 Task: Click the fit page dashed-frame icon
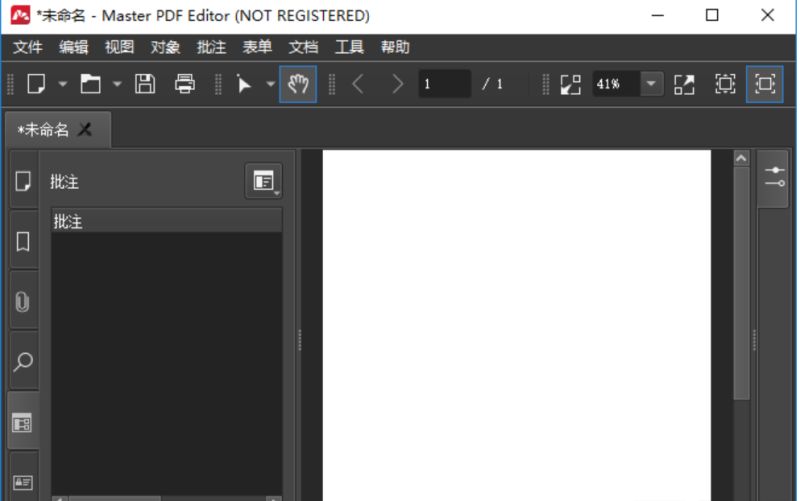725,84
